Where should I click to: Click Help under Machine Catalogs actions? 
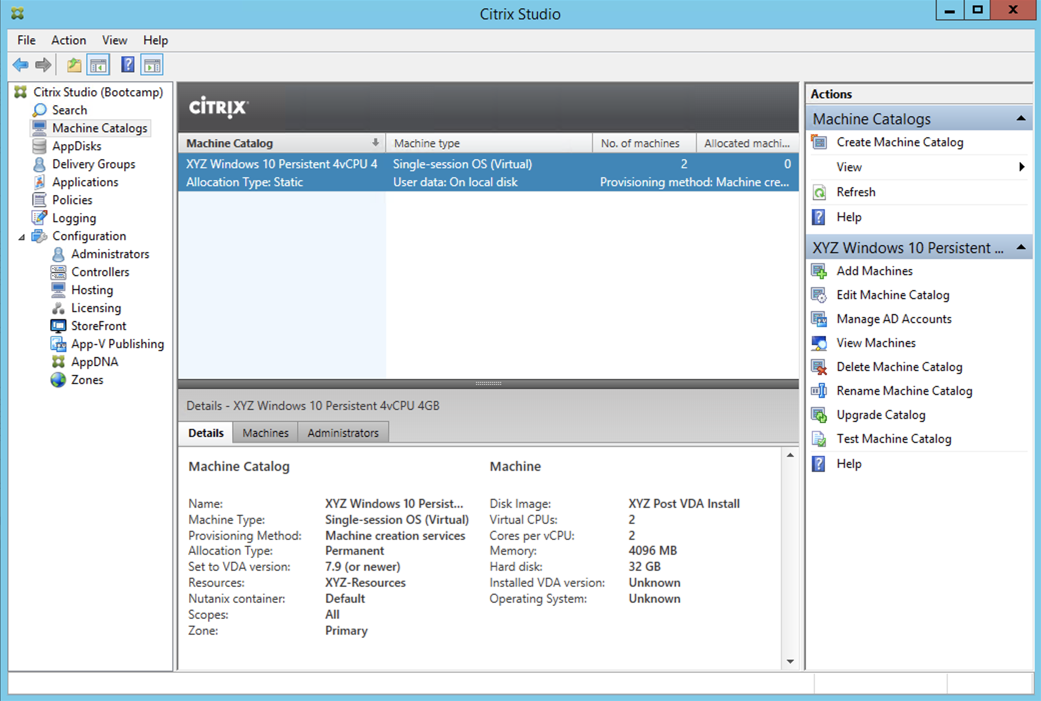[848, 217]
